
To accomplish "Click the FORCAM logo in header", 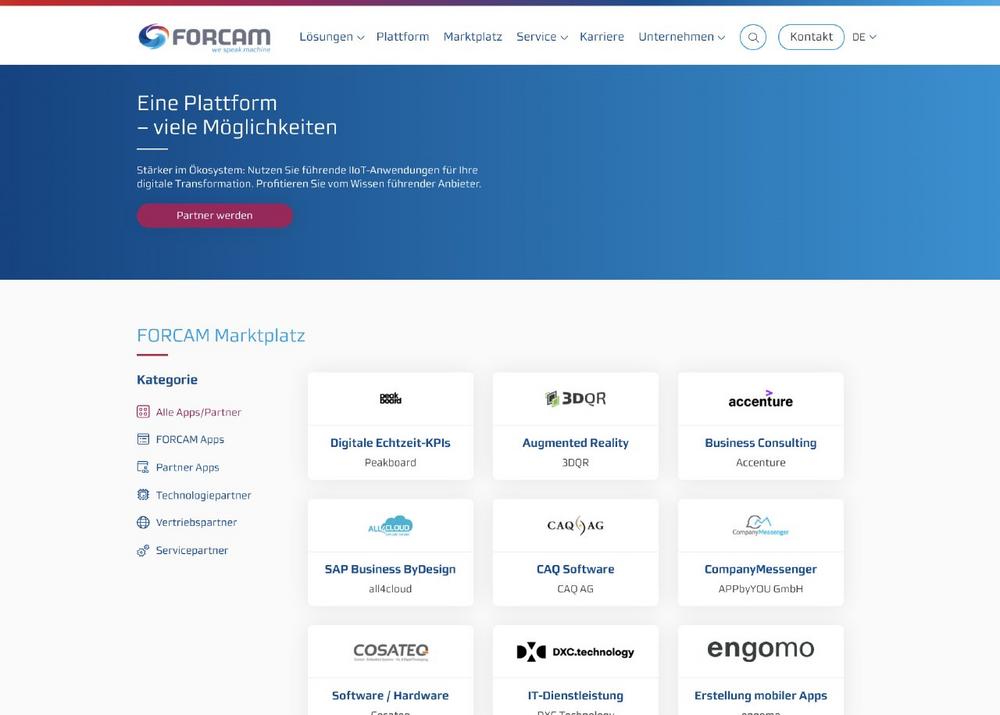I will click(204, 38).
